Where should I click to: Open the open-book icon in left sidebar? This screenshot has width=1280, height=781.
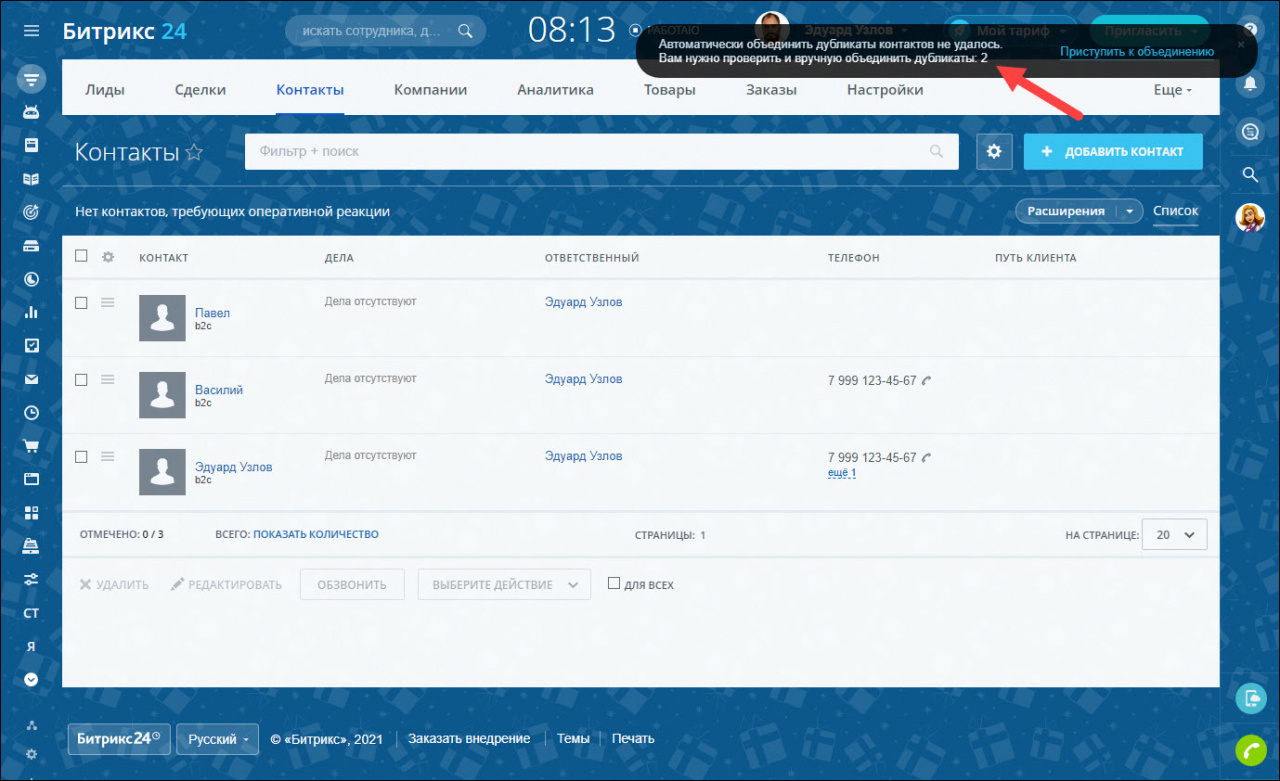(x=31, y=179)
